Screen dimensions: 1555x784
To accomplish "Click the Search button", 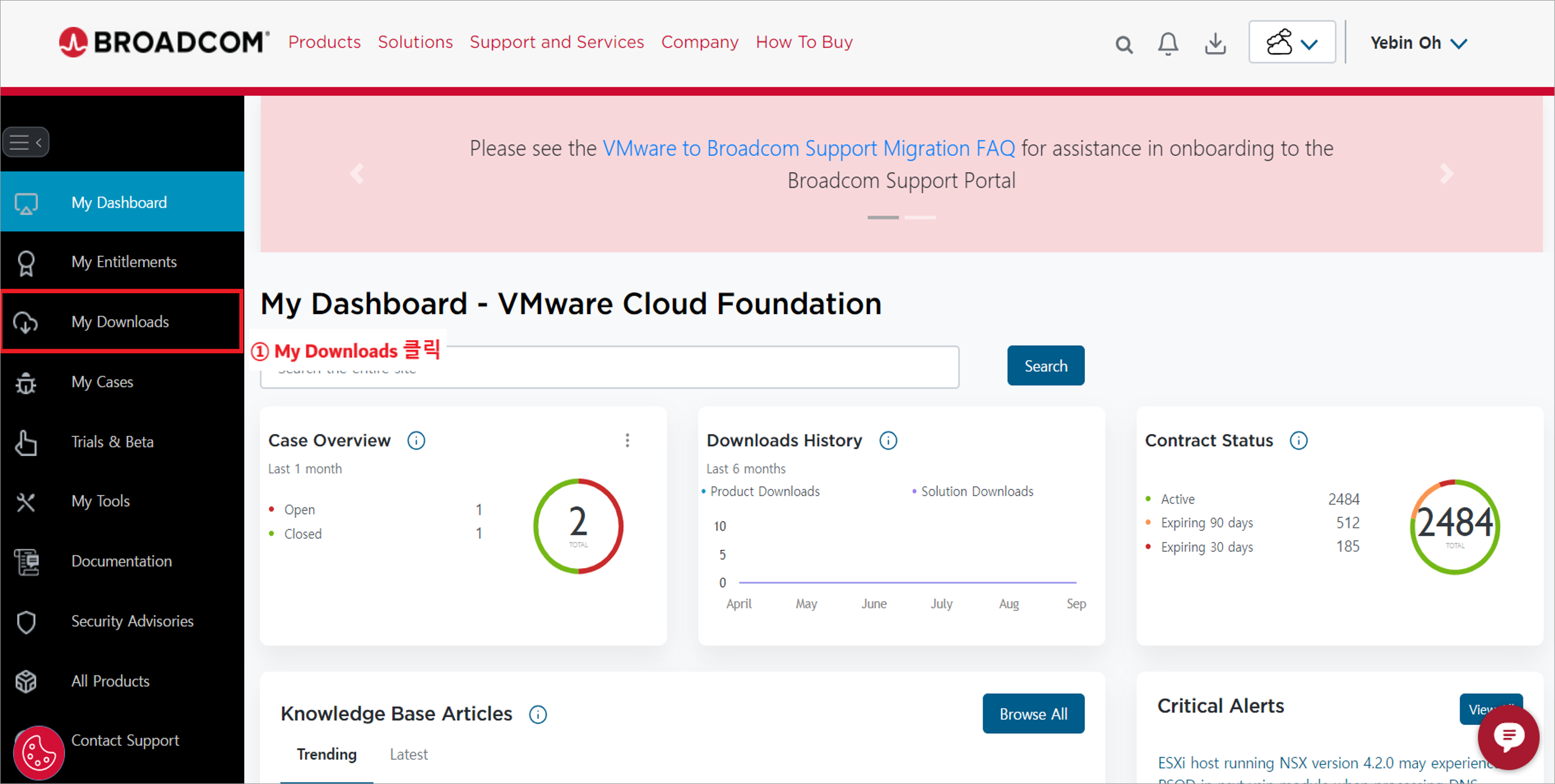I will click(1045, 366).
